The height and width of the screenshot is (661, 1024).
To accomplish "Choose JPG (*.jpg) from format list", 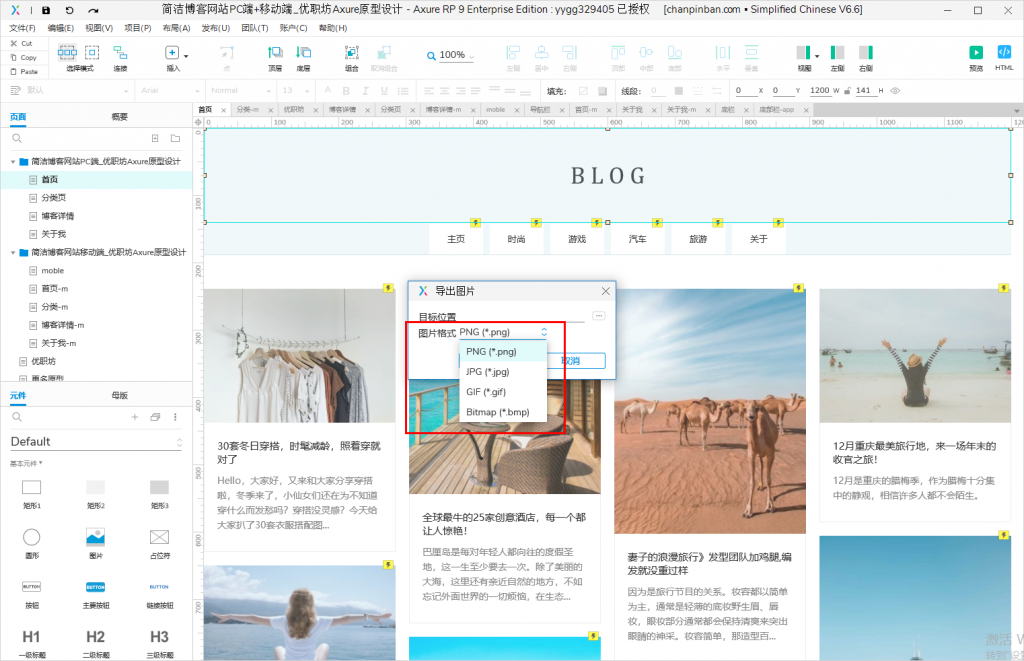I will 490,372.
